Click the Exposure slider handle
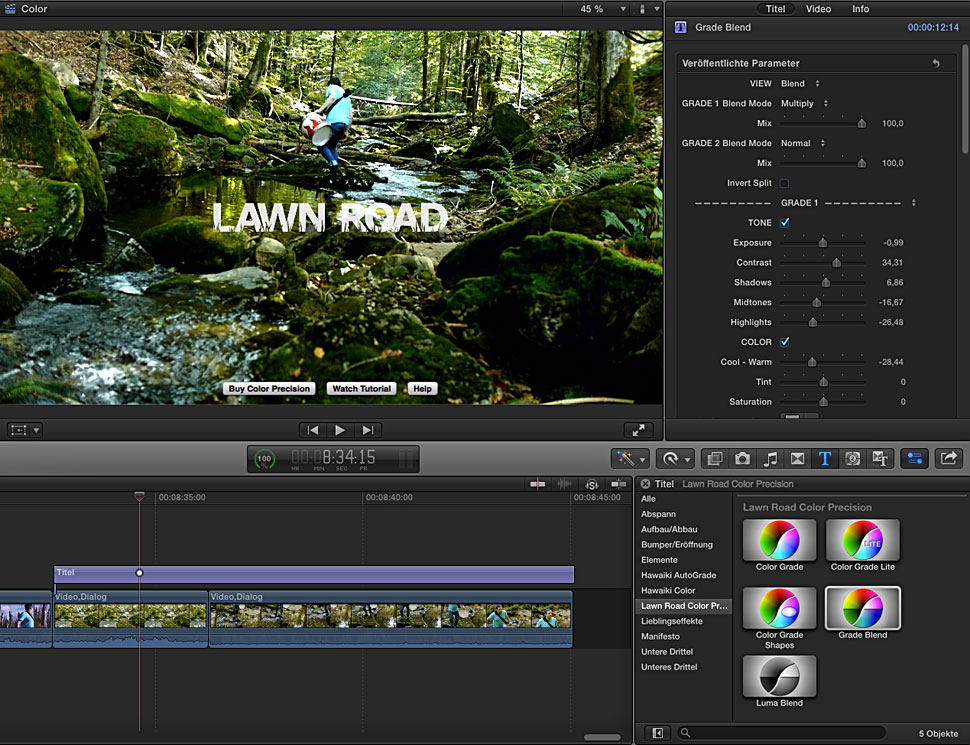The width and height of the screenshot is (970, 745). tap(823, 243)
